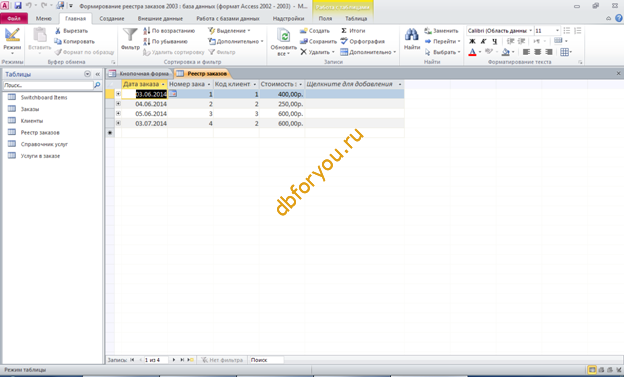Click the navigation pane Поиск field

click(48, 85)
